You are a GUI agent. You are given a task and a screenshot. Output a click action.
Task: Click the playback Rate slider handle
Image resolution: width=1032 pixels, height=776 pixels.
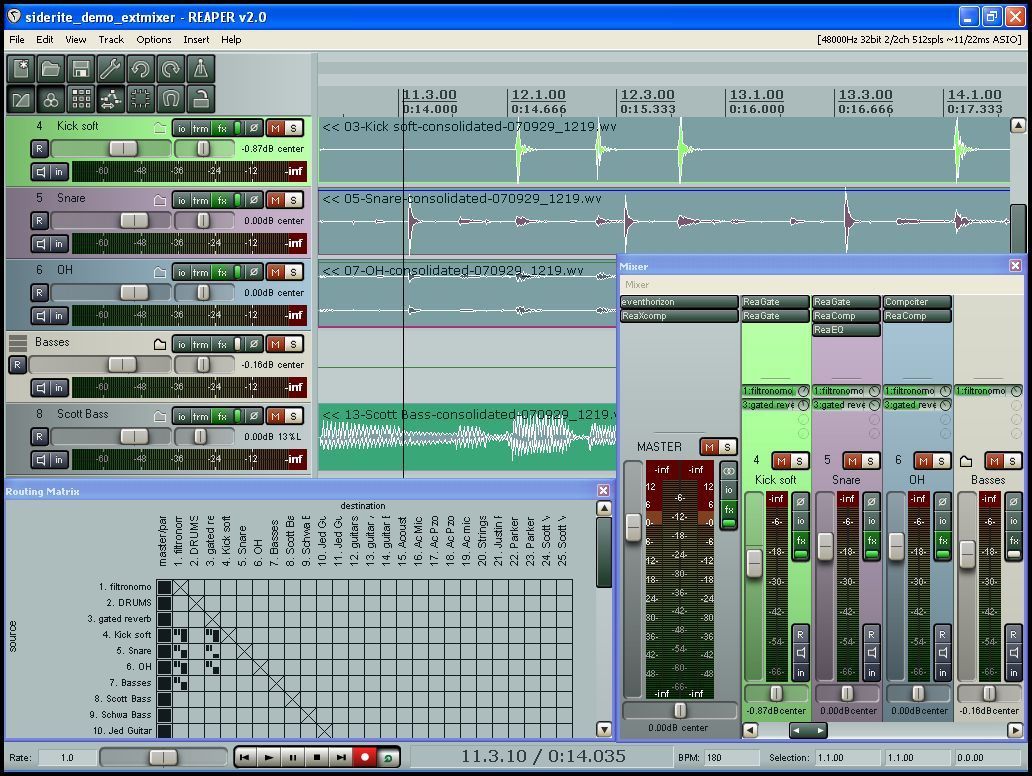[162, 758]
